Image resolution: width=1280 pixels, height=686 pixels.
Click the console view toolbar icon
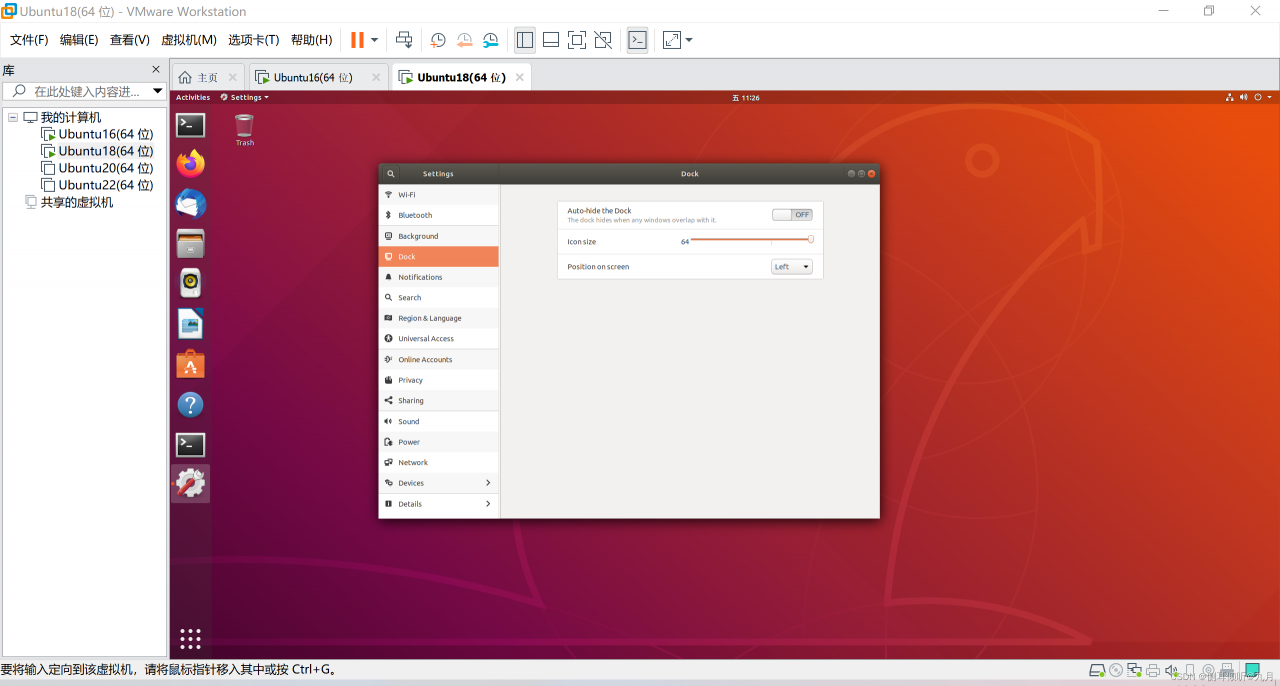[x=637, y=40]
